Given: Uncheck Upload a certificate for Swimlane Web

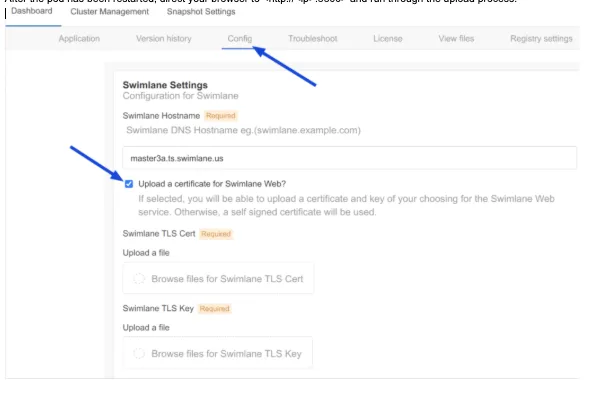Looking at the screenshot, I should click(129, 184).
